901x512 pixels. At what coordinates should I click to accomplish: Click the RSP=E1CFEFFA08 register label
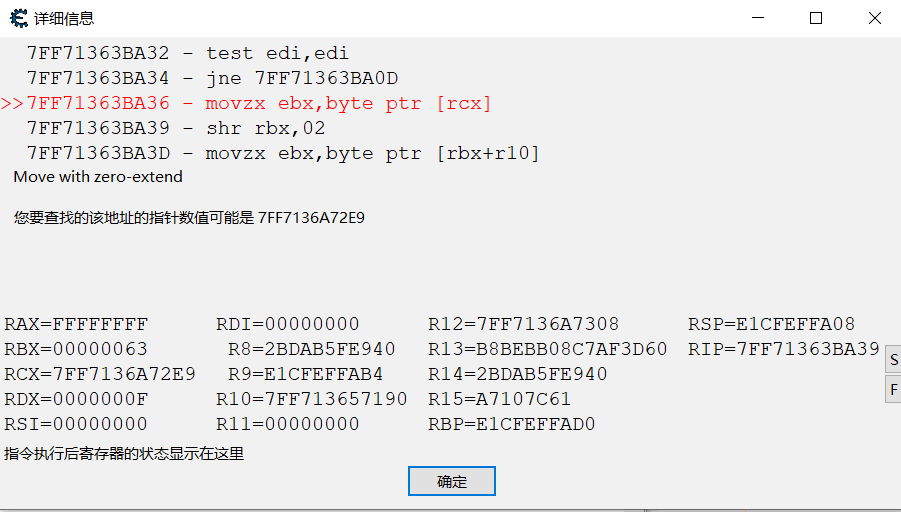point(772,324)
